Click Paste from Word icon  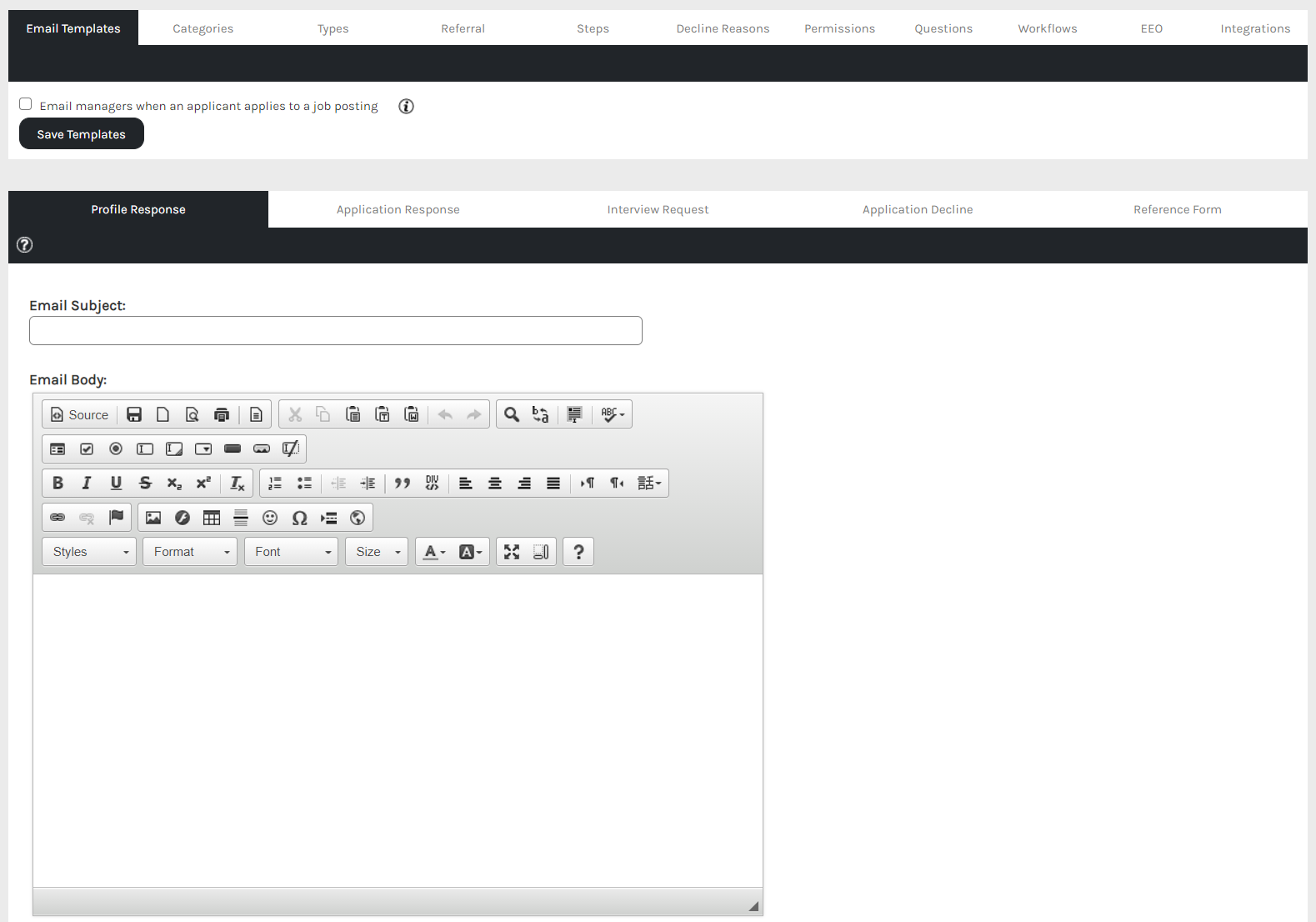412,414
